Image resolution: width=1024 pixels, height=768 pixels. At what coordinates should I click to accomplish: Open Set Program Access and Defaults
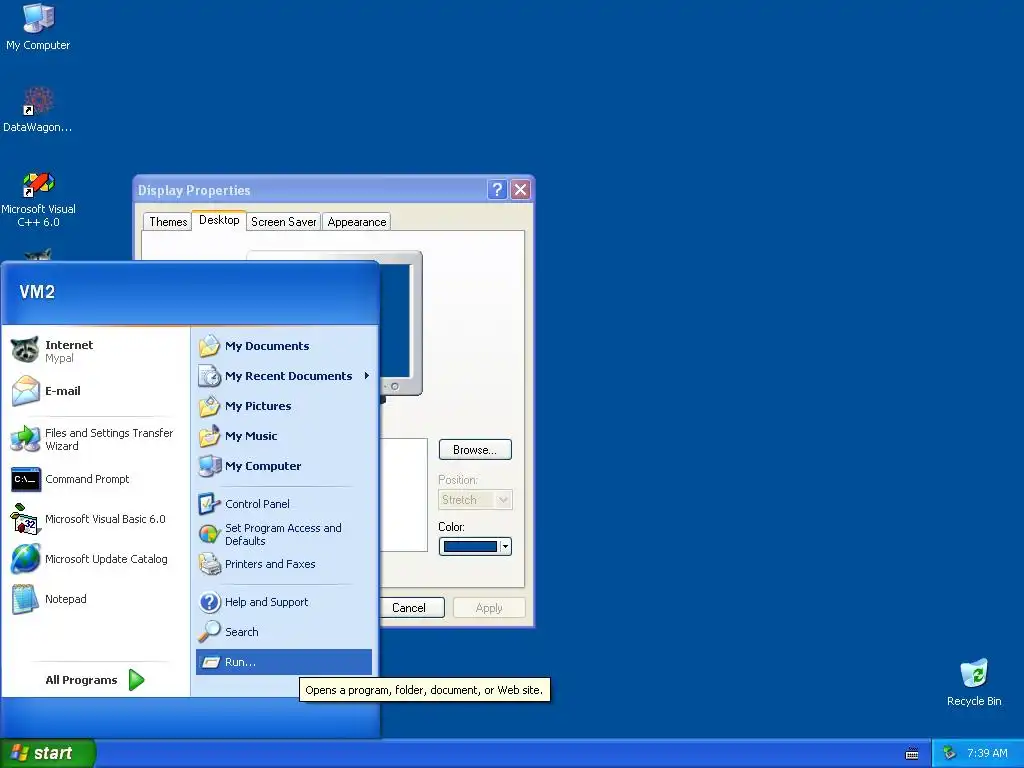click(x=284, y=534)
